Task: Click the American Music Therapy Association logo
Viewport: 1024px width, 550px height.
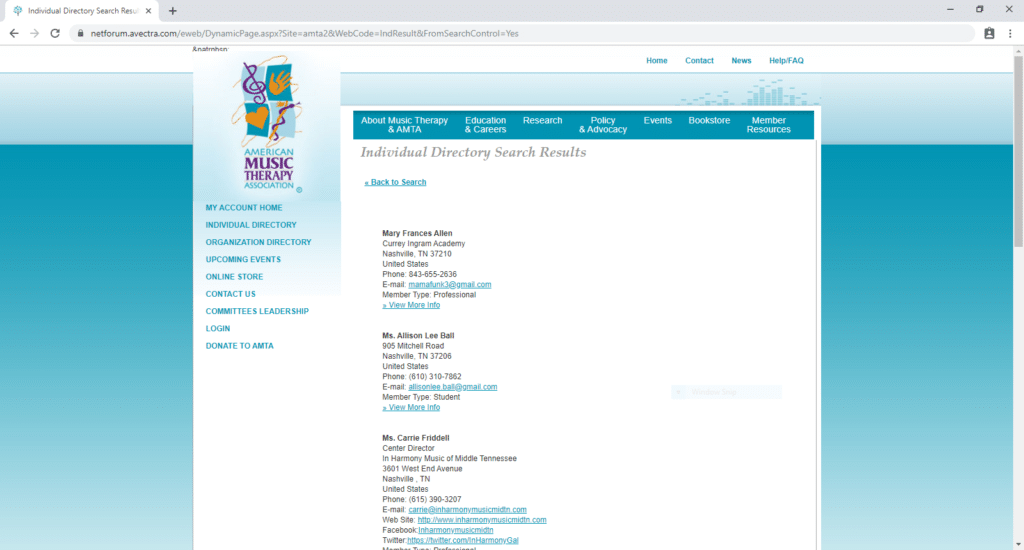Action: pyautogui.click(x=268, y=125)
